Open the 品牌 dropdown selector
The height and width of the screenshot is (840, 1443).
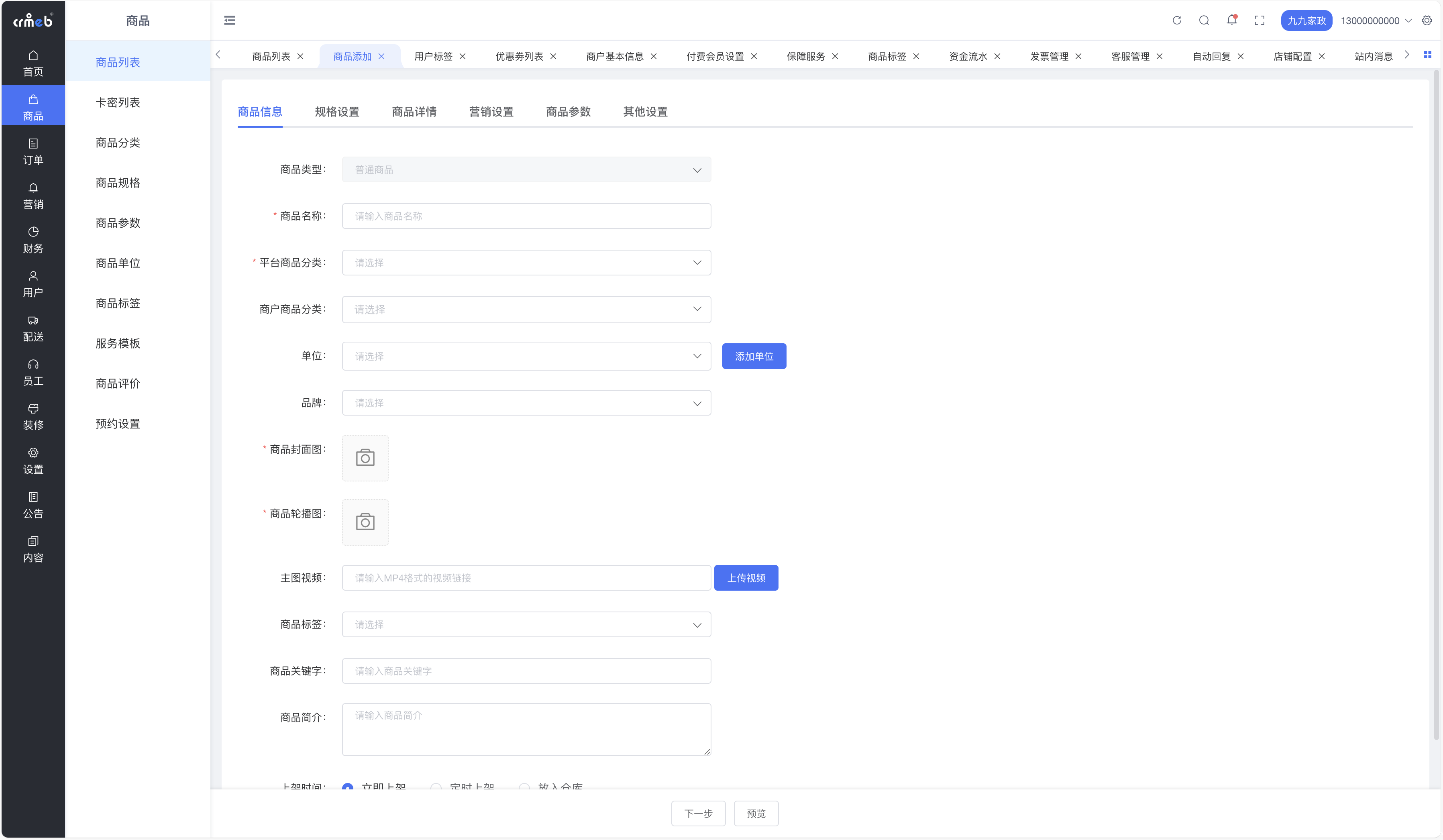coord(526,403)
